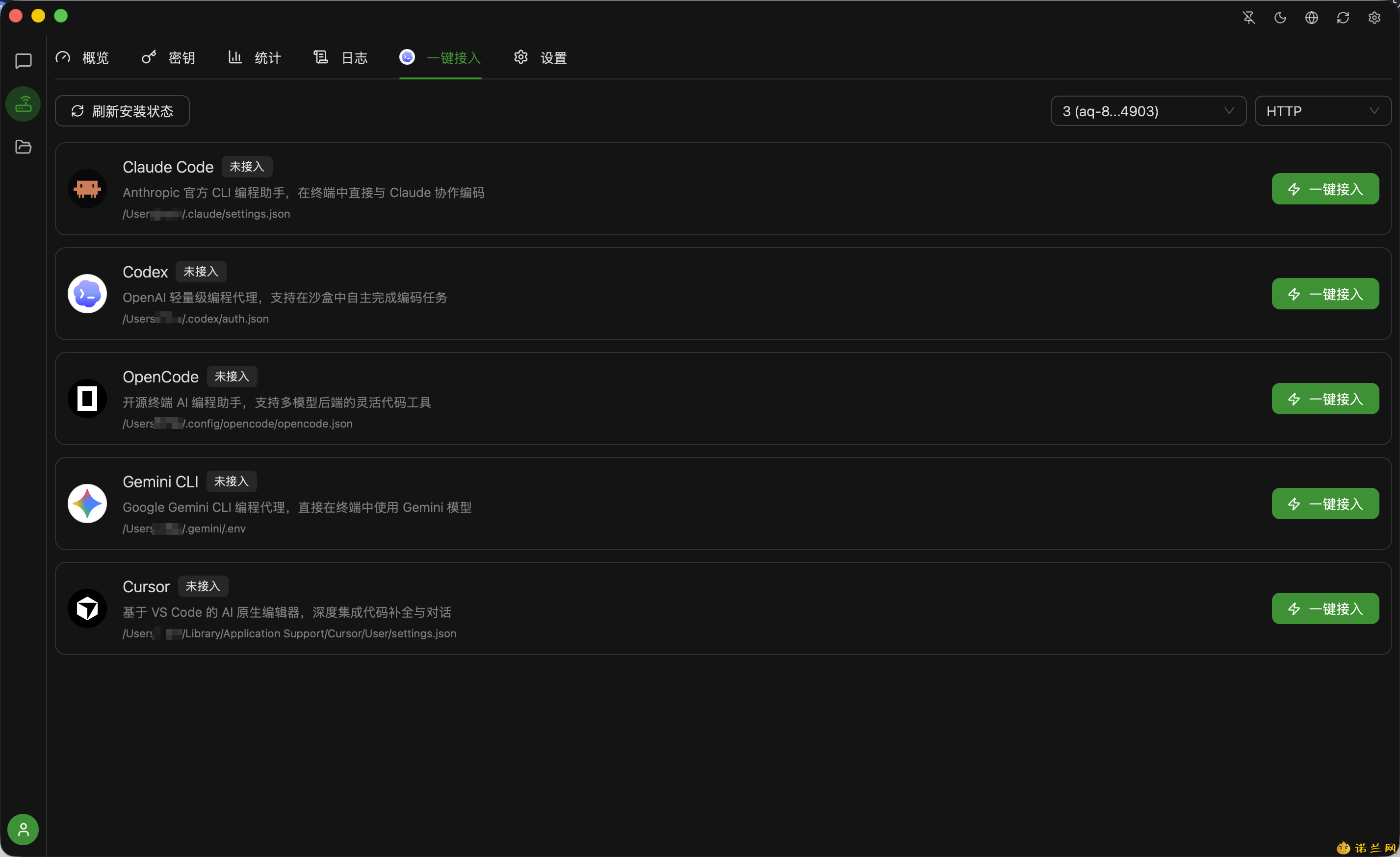Expand the key dropdown 3 (aq-8...4903)

coord(1148,111)
